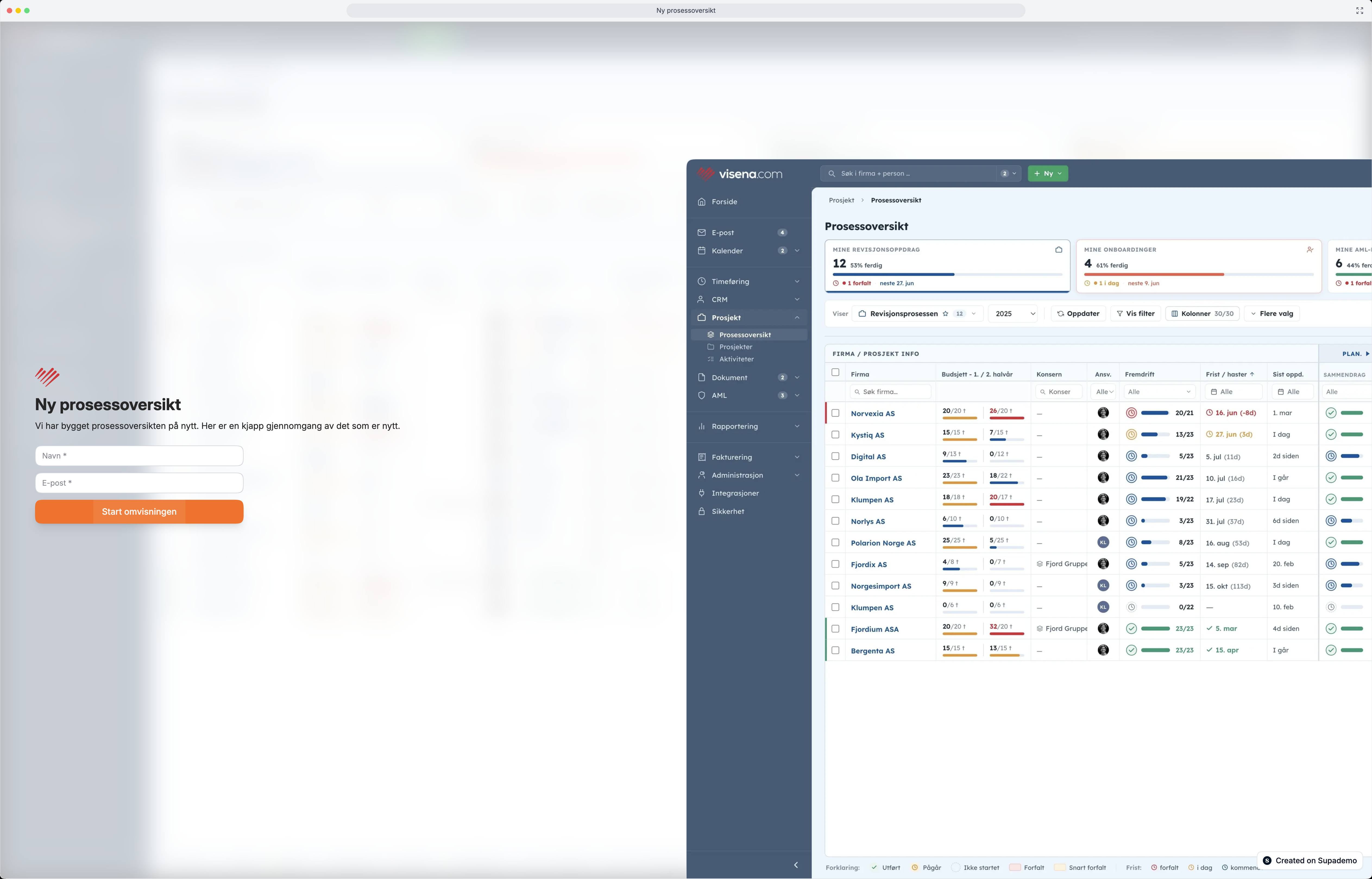Click the Vis filter button
This screenshot has height=879, width=1372.
(x=1135, y=313)
